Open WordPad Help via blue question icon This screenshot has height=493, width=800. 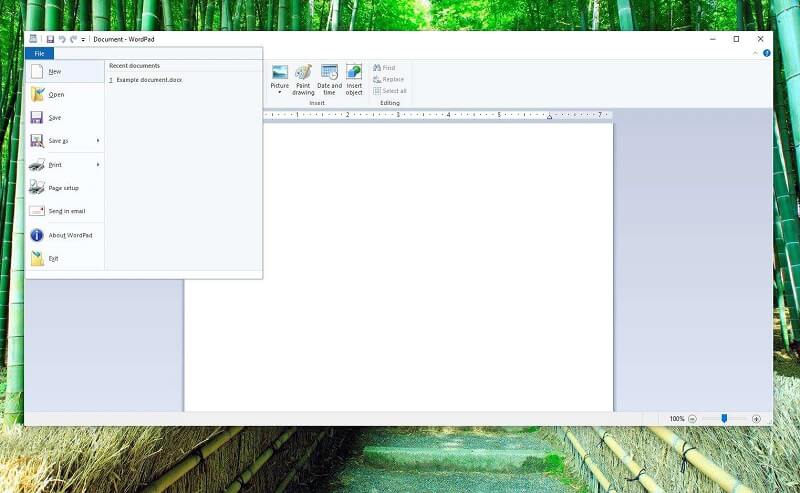coord(766,53)
